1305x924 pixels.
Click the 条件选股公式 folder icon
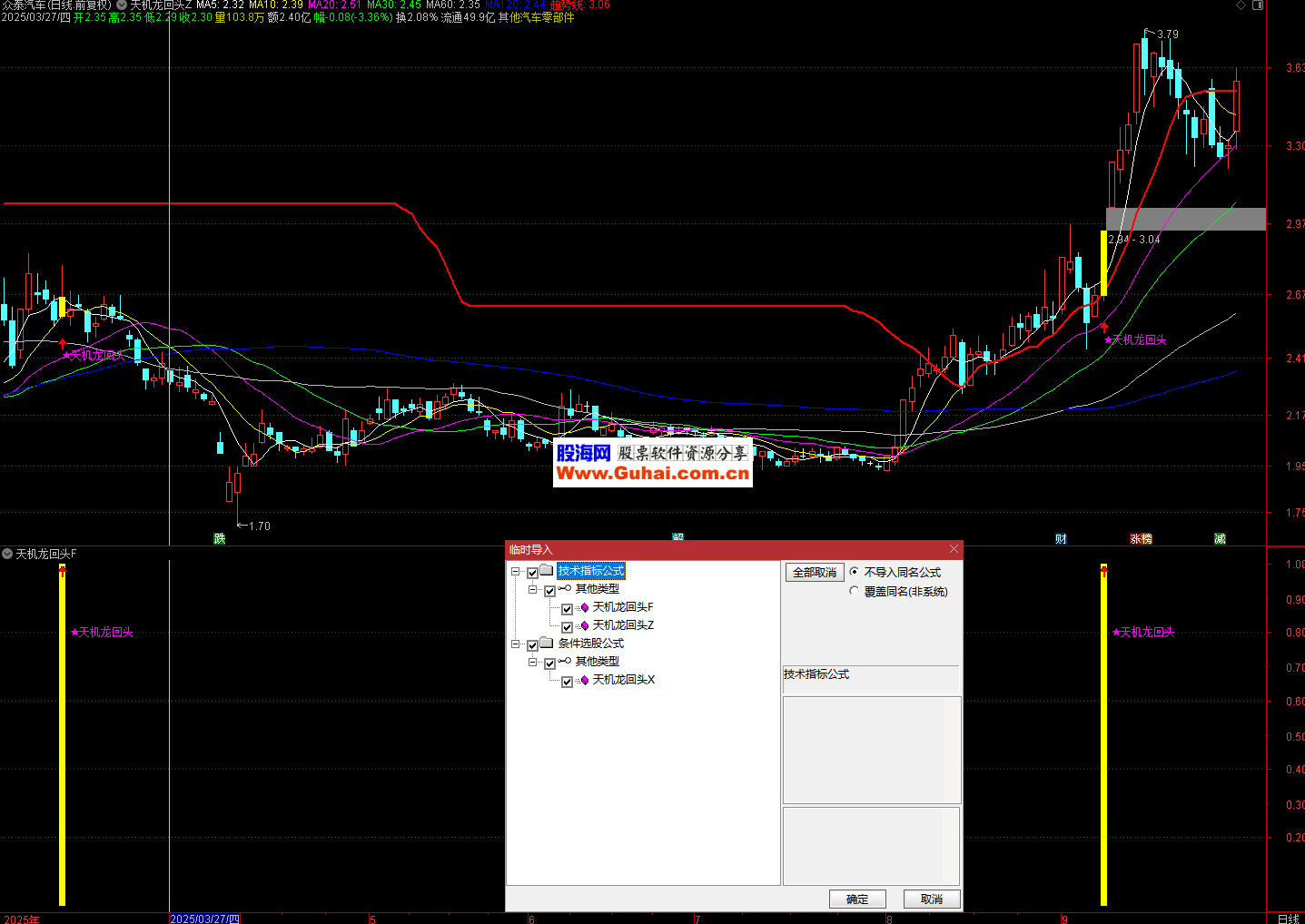546,644
